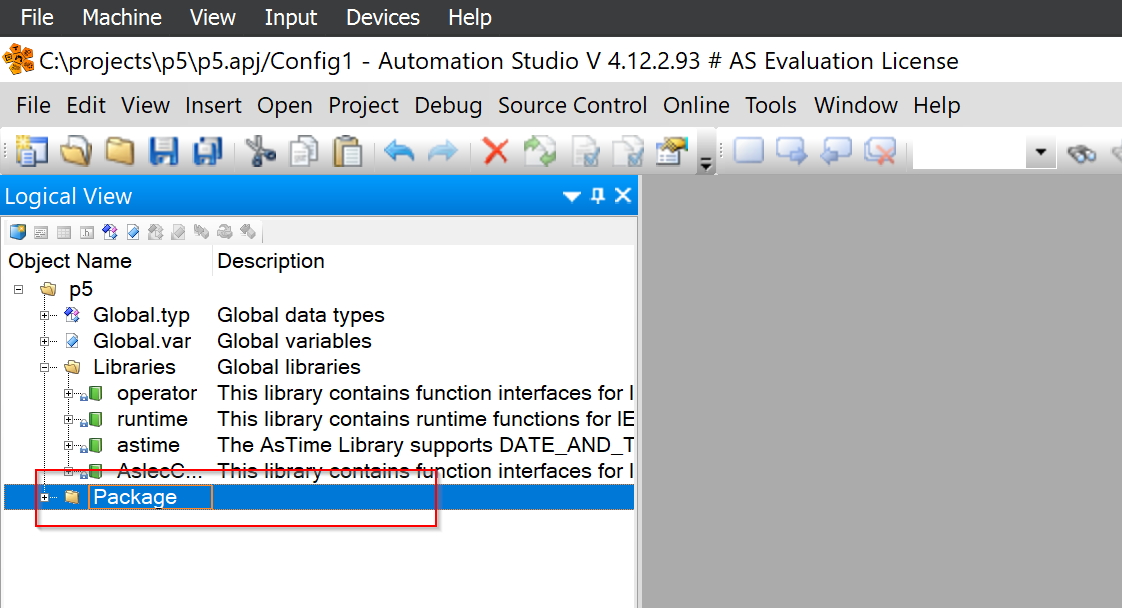Open the Insert menu

(x=213, y=105)
